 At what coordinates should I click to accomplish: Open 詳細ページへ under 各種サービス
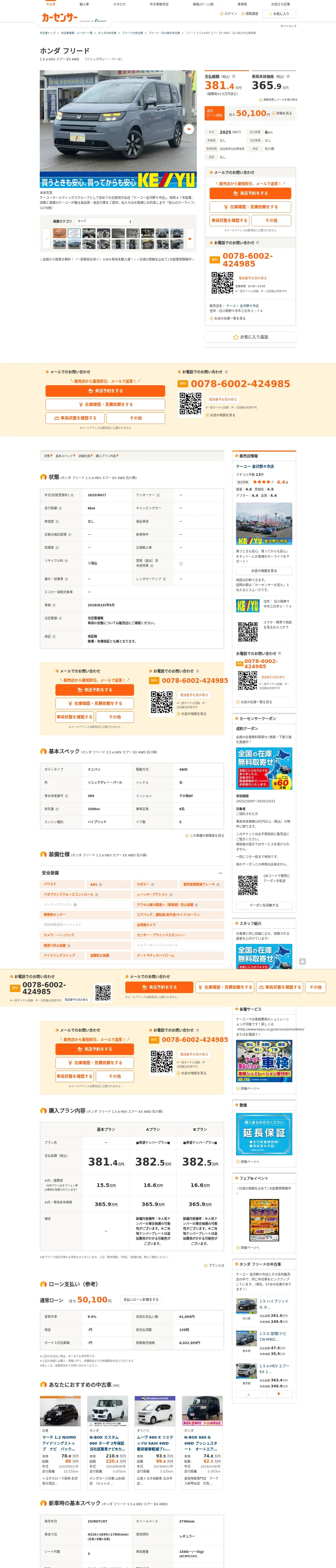click(248, 1088)
